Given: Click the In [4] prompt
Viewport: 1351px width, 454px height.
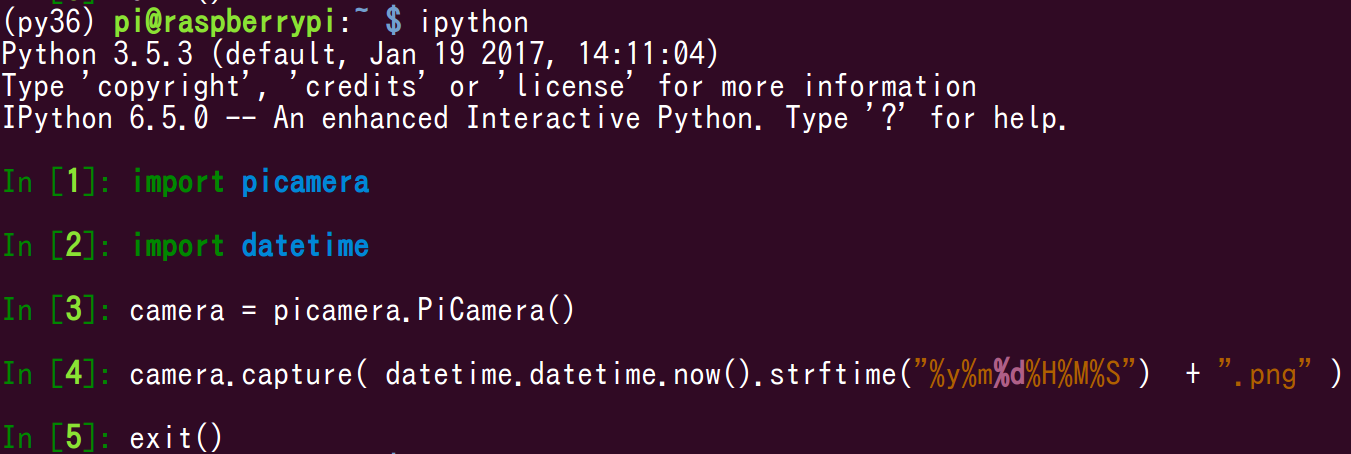Looking at the screenshot, I should click(59, 374).
